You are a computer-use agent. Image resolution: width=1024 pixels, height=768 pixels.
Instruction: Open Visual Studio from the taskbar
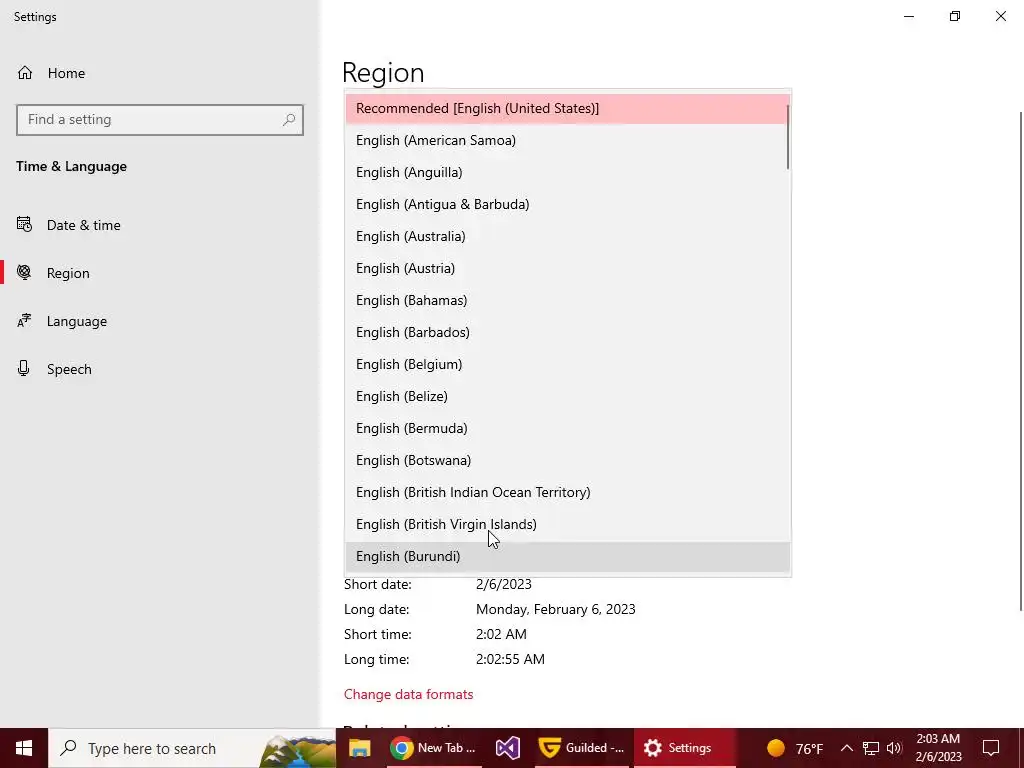[507, 748]
